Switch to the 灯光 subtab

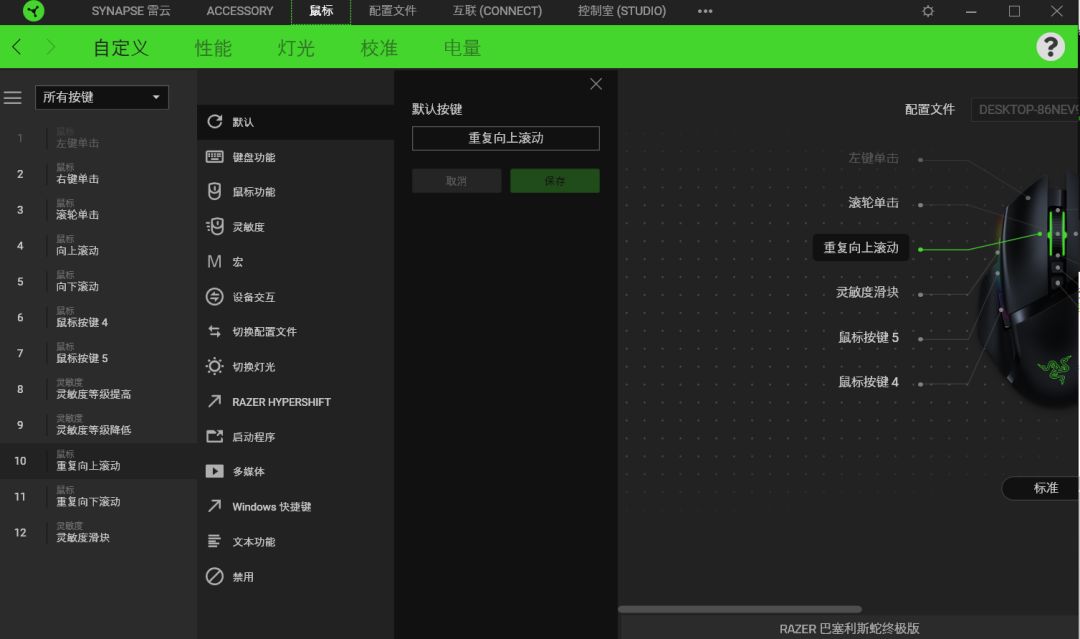(x=296, y=48)
